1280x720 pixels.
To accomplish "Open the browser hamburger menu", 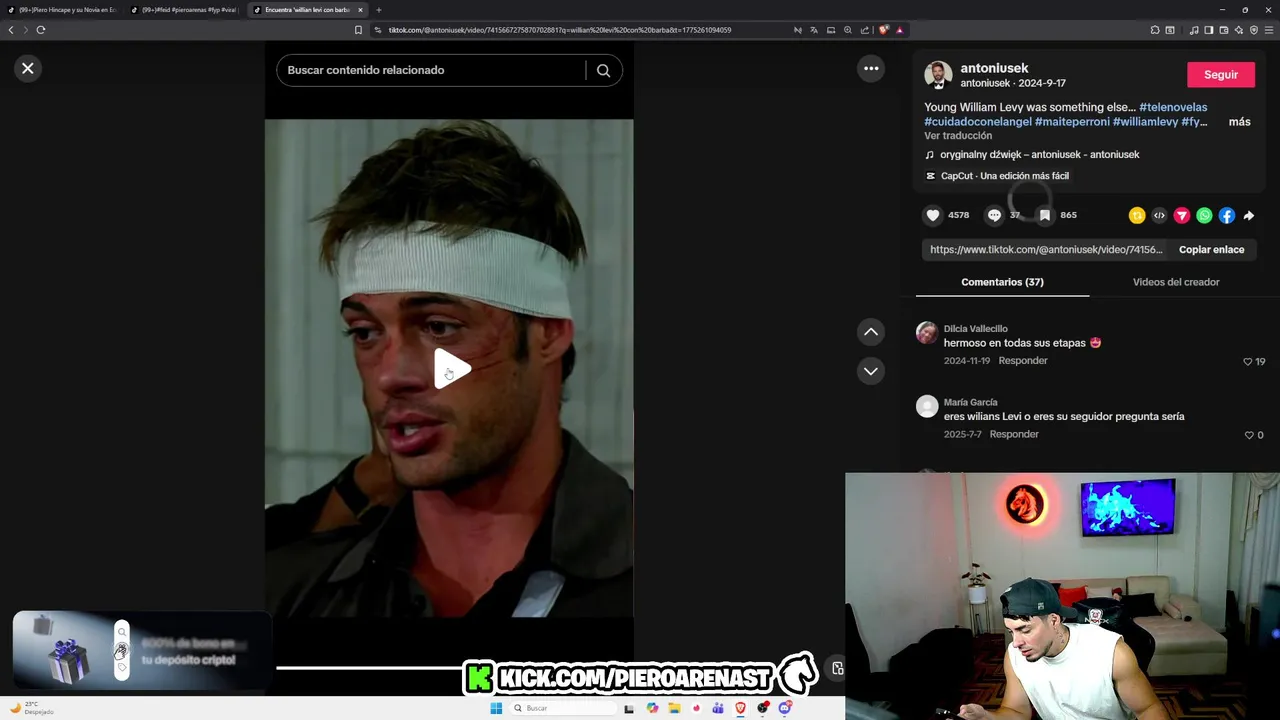I will coord(1269,30).
